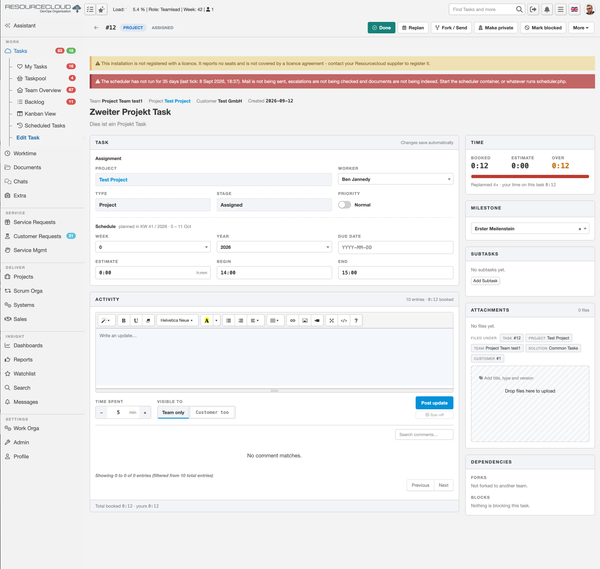Open Taskpool in sidebar
The image size is (600, 569).
pos(35,78)
